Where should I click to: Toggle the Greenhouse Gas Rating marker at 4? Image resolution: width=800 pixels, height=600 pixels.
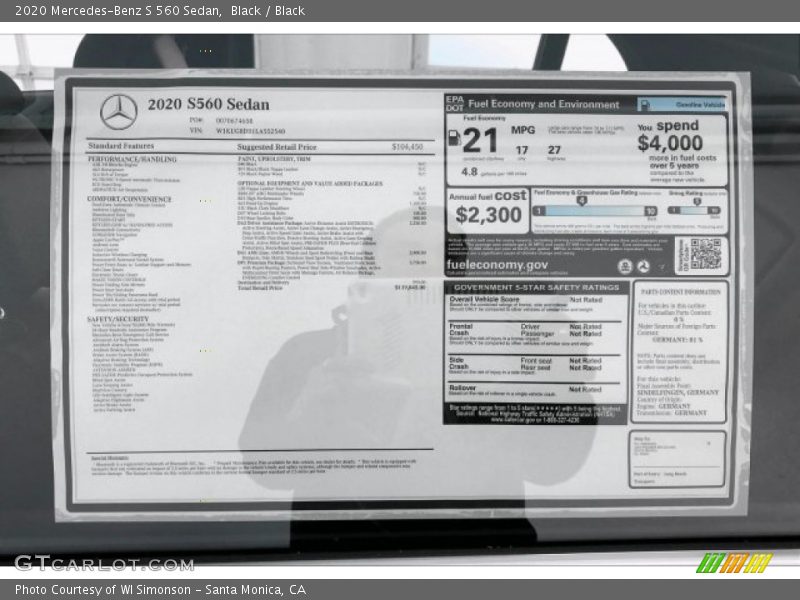pos(582,200)
